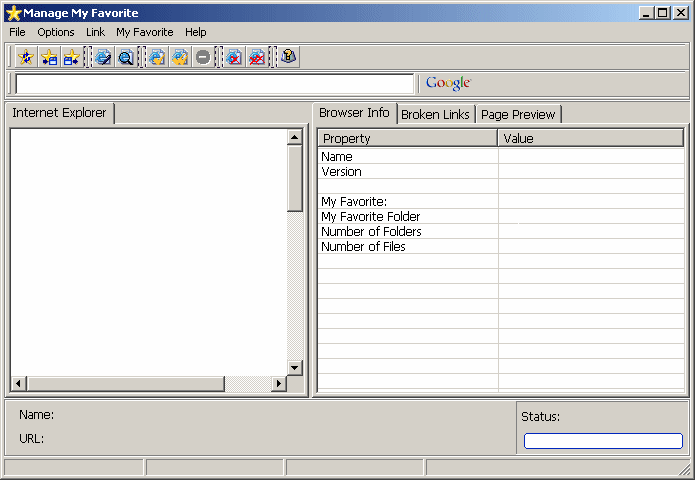695x480 pixels.
Task: Click the Value column header
Action: tap(591, 138)
